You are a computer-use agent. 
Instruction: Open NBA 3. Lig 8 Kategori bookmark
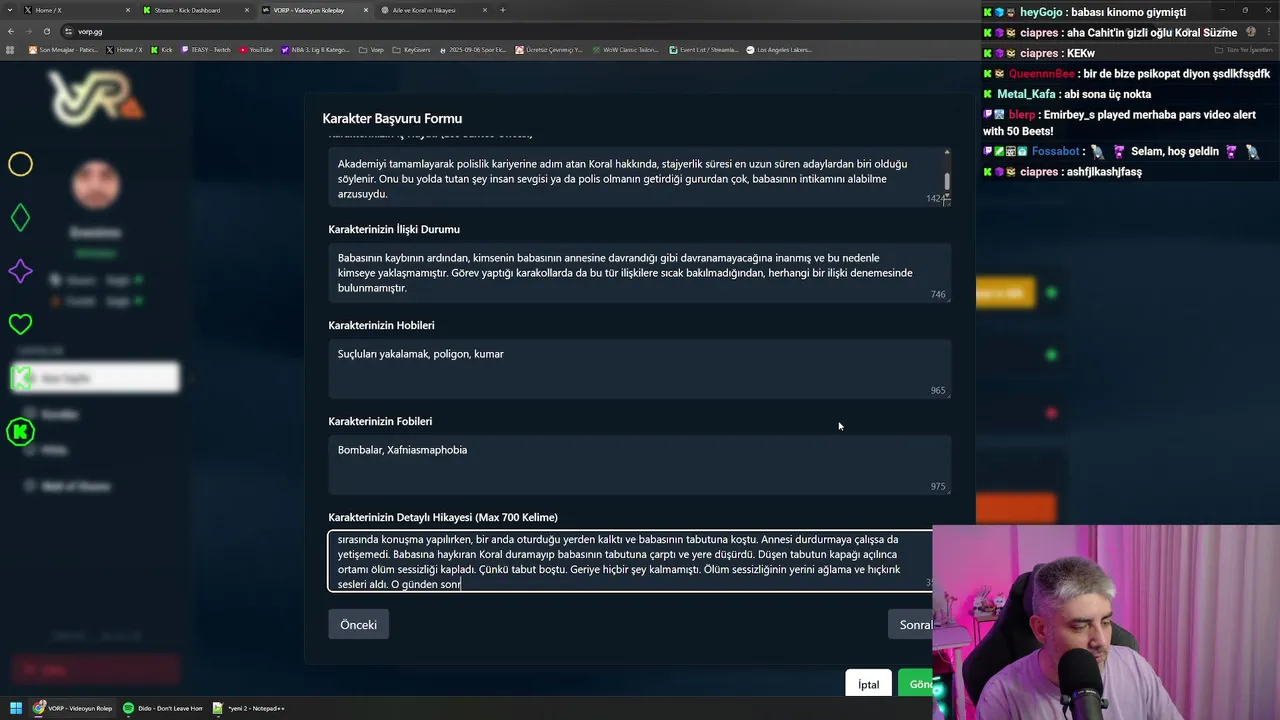[x=316, y=49]
